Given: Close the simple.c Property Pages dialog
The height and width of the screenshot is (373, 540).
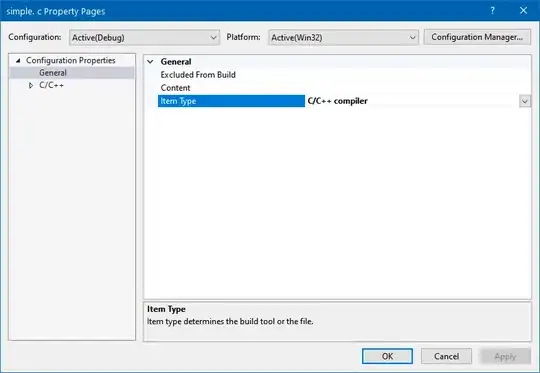Looking at the screenshot, I should coord(523,11).
